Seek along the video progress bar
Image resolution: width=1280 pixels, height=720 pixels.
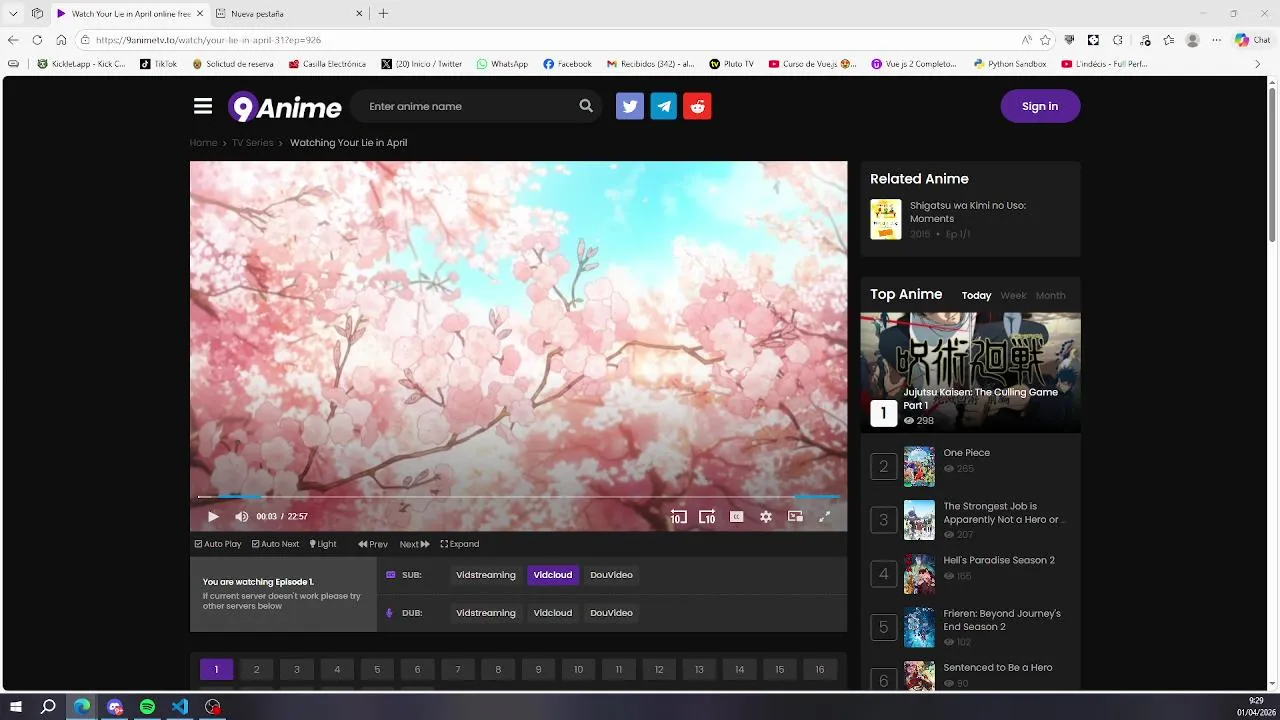518,496
